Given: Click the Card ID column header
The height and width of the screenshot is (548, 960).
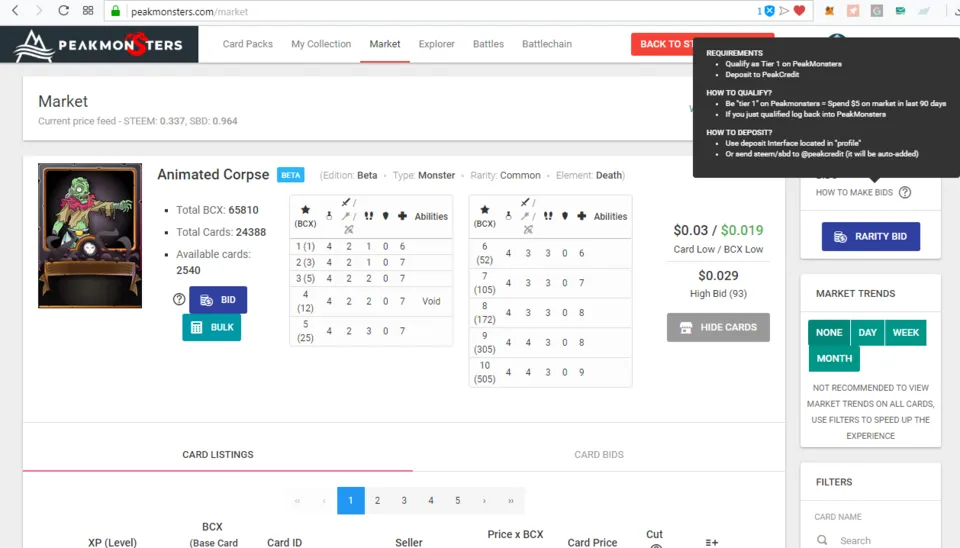Looking at the screenshot, I should click(x=284, y=542).
